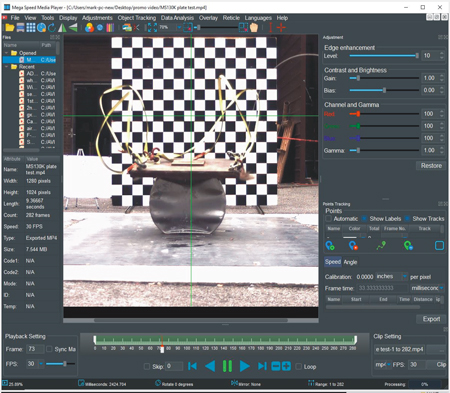Play the video forward
450x393 pixels.
pos(245,366)
